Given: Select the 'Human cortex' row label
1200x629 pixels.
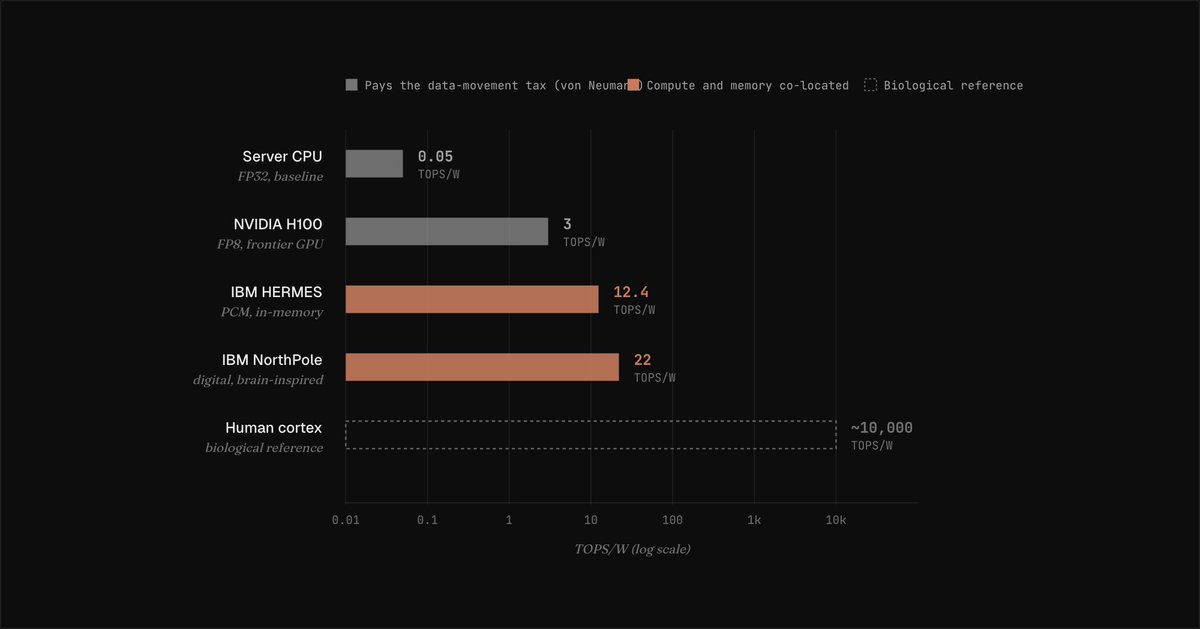Looking at the screenshot, I should 274,427.
